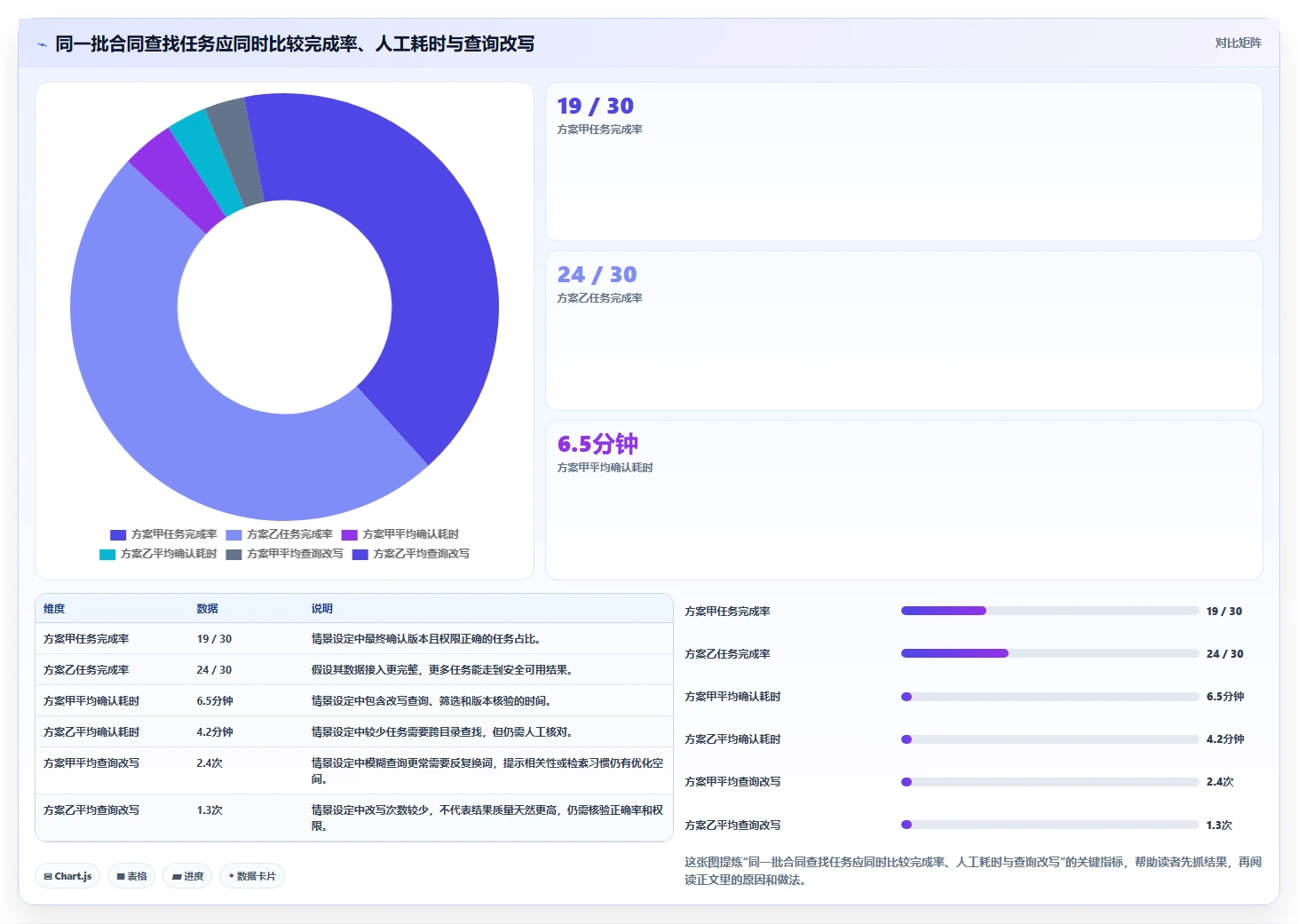1298x924 pixels.
Task: Click table cell 方案乙平均查询改写
Action: tap(91, 810)
